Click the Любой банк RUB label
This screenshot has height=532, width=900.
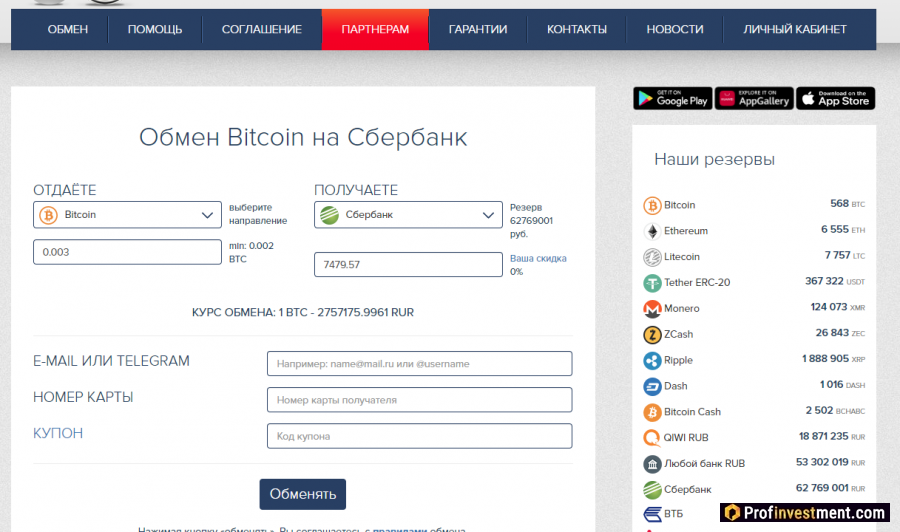coord(704,463)
